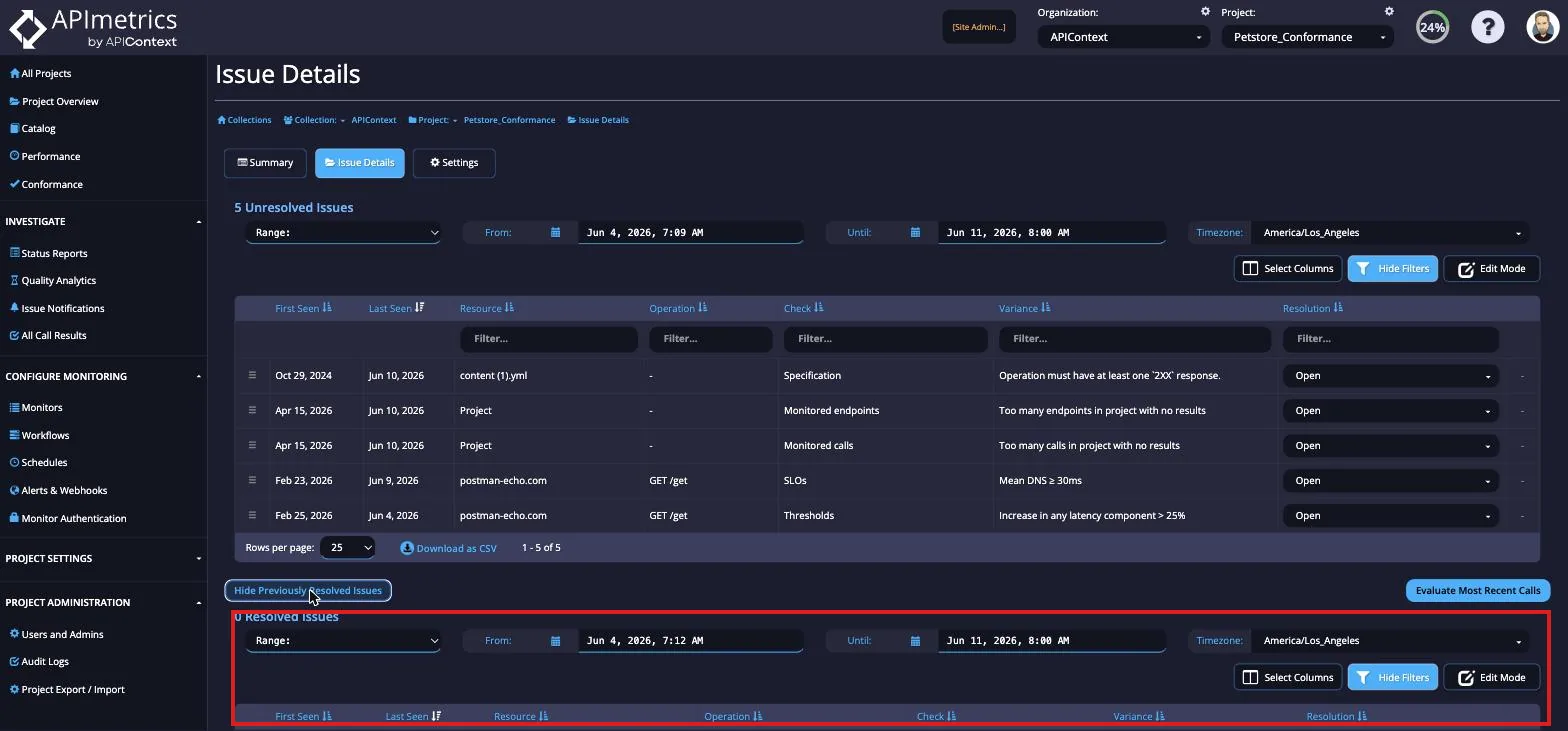
Task: Click the Collections breadcrumb
Action: coord(245,120)
